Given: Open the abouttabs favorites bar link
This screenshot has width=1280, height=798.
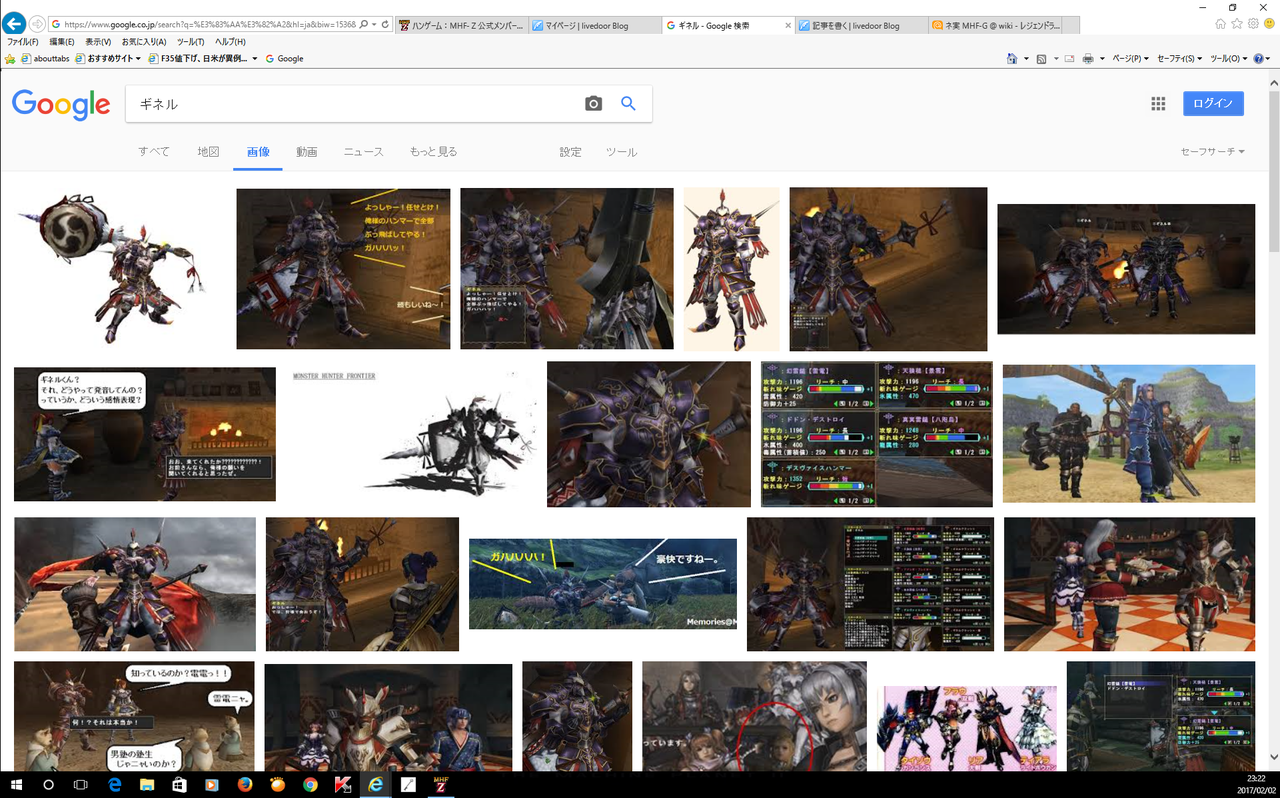Looking at the screenshot, I should 45,59.
